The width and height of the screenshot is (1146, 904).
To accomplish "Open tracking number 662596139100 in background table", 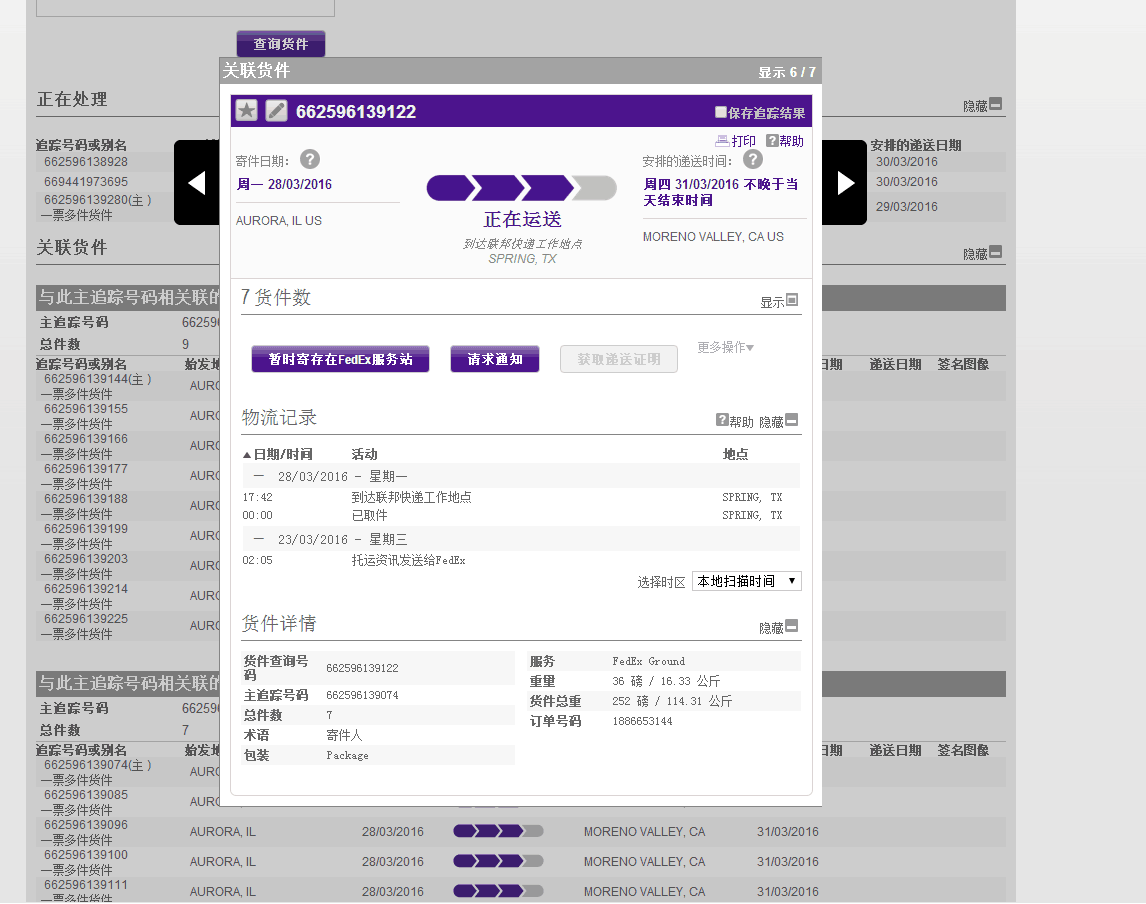I will point(86,854).
